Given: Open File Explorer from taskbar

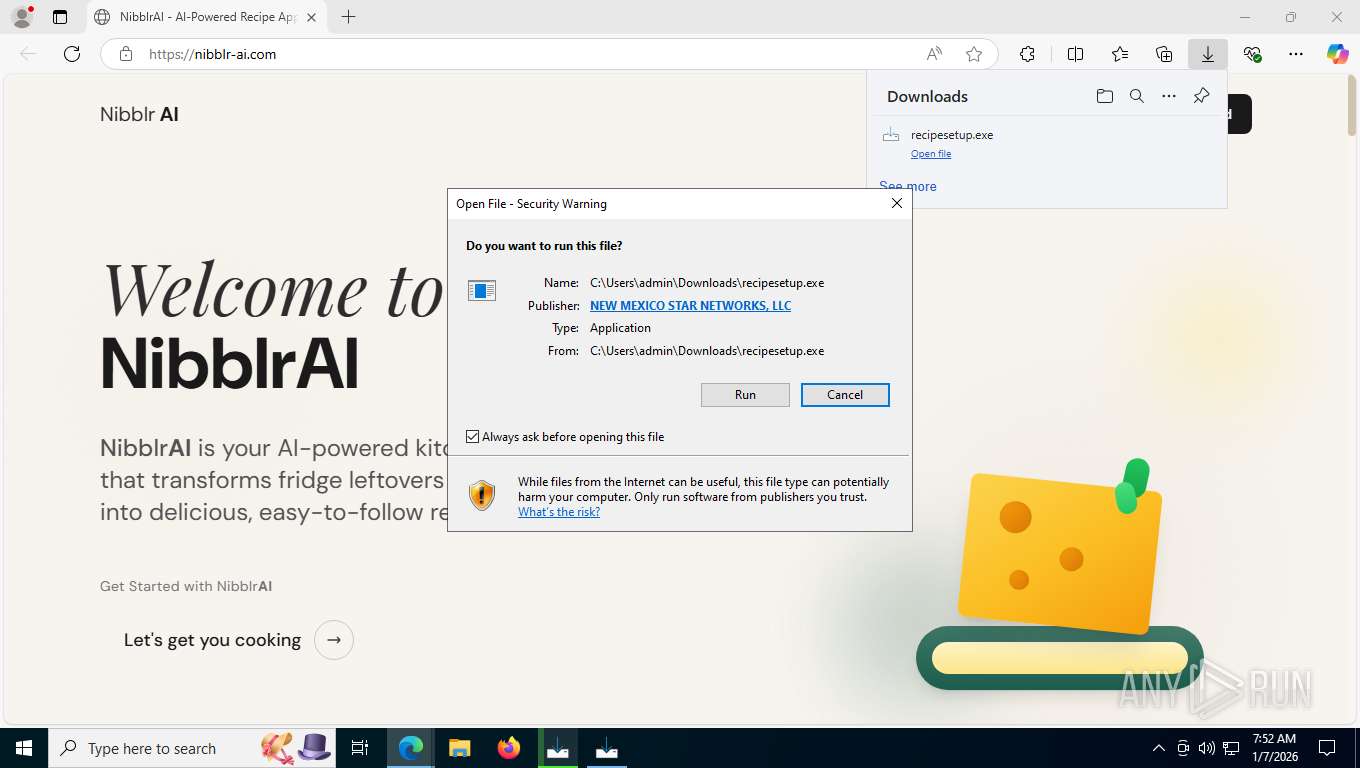Looking at the screenshot, I should (x=459, y=748).
